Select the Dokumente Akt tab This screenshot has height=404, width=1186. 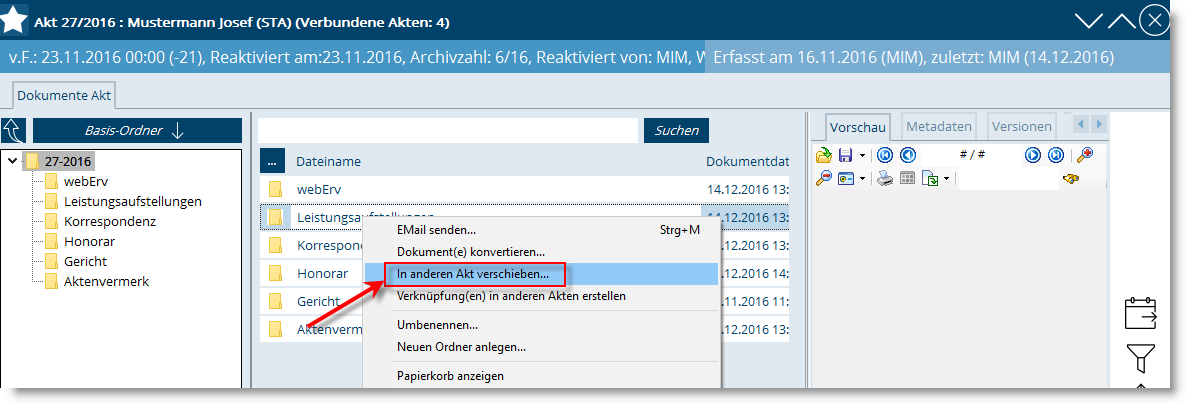click(x=64, y=95)
